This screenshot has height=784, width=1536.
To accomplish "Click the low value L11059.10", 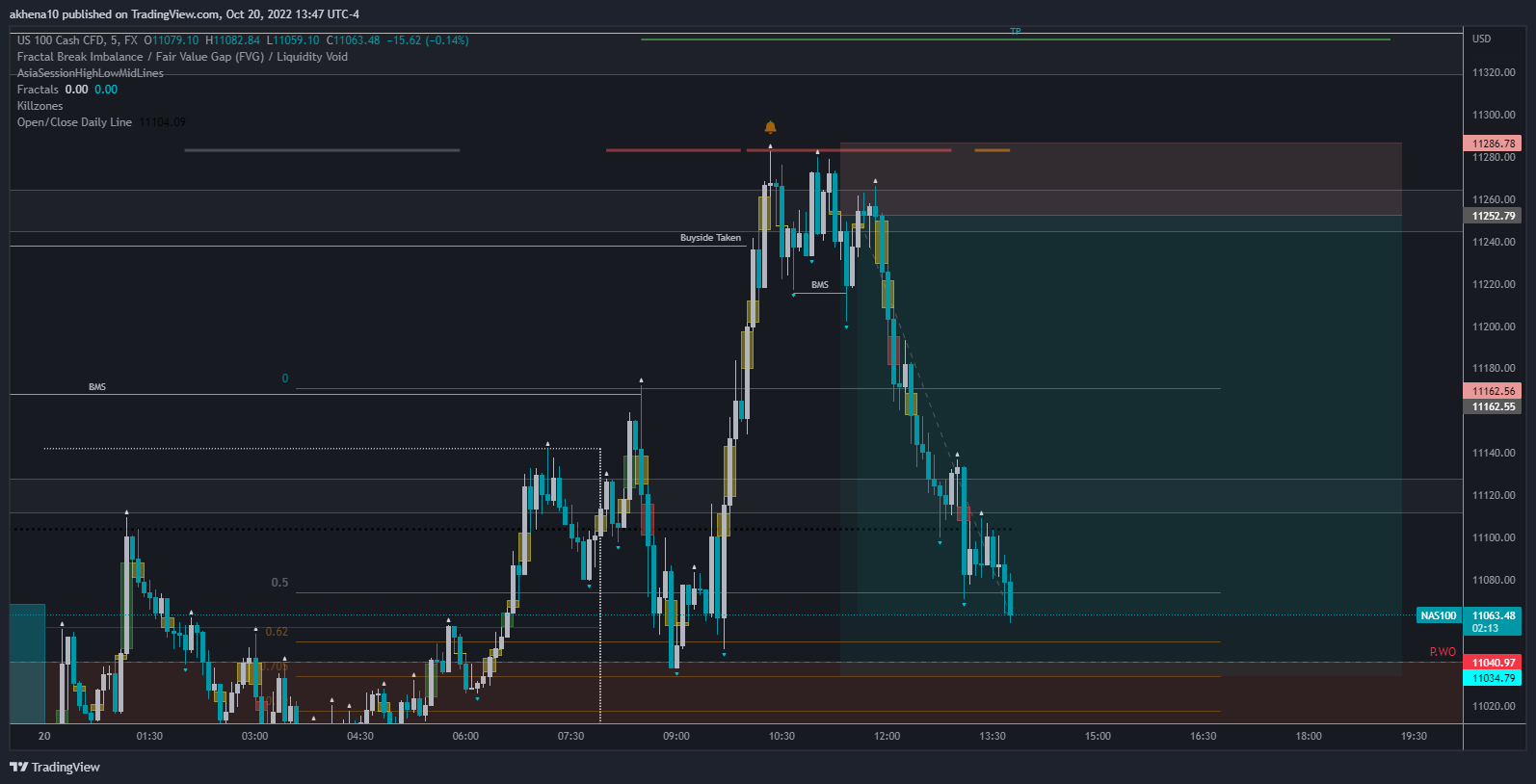I will coord(293,40).
